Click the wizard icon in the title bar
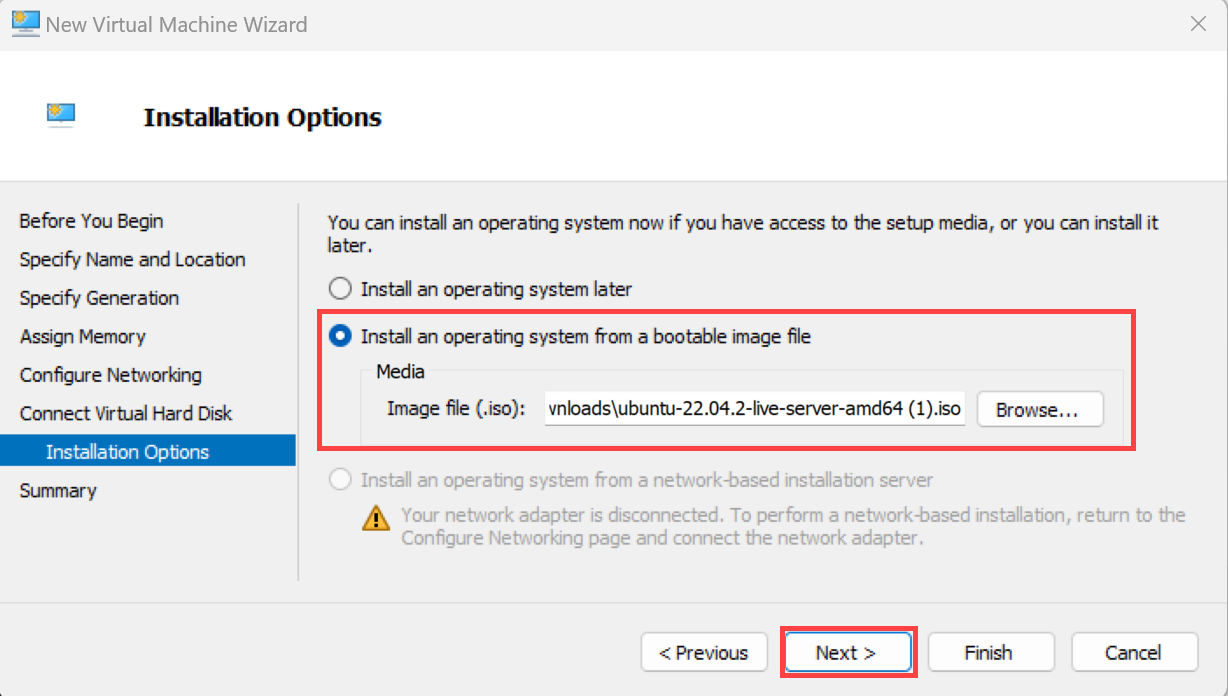Screen dimensions: 1228x696 pyautogui.click(x=25, y=23)
